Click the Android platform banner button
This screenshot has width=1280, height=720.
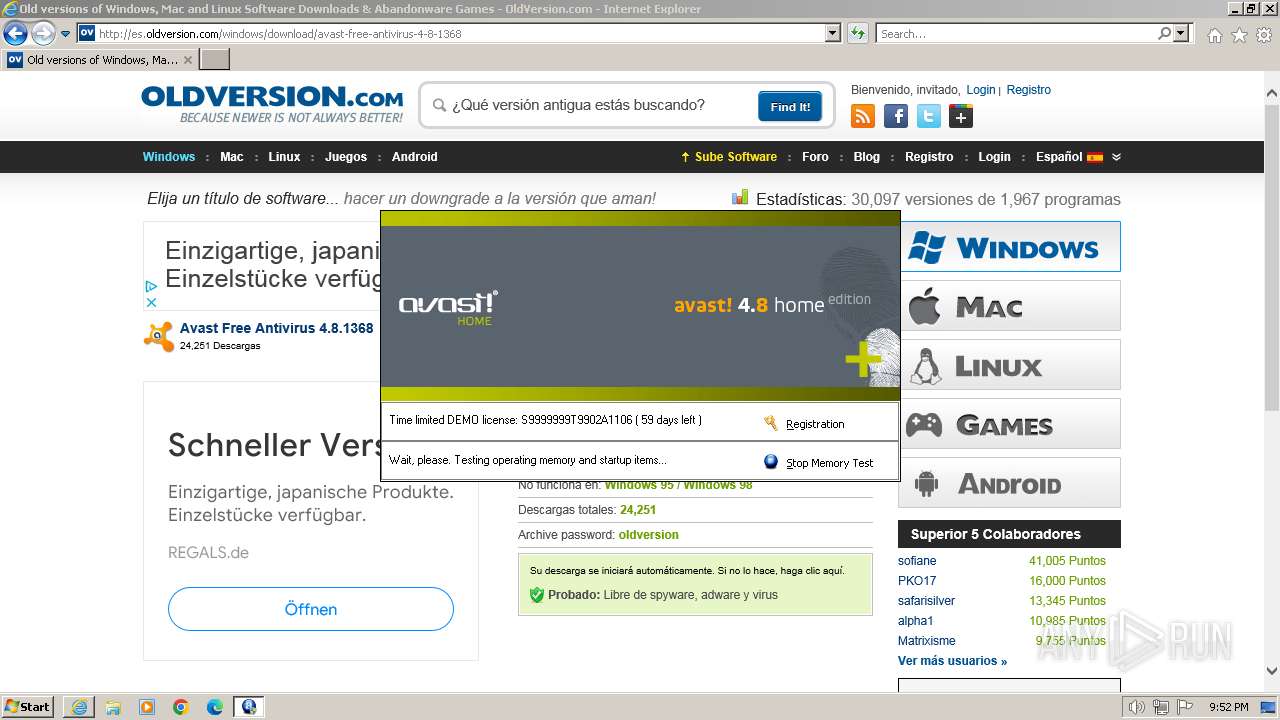[x=1009, y=483]
